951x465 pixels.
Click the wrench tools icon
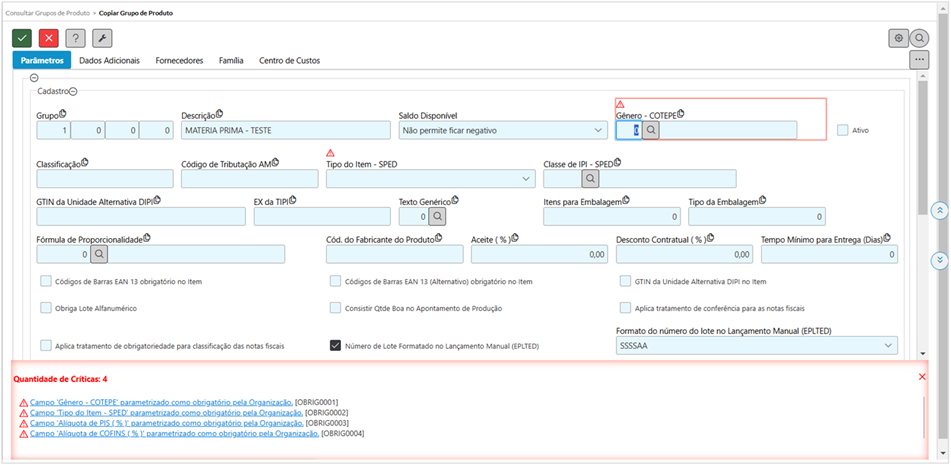click(x=102, y=38)
